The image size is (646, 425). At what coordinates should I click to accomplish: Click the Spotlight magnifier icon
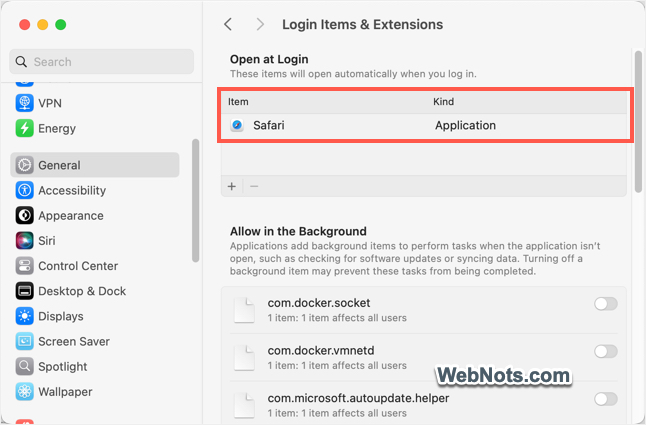pos(24,366)
